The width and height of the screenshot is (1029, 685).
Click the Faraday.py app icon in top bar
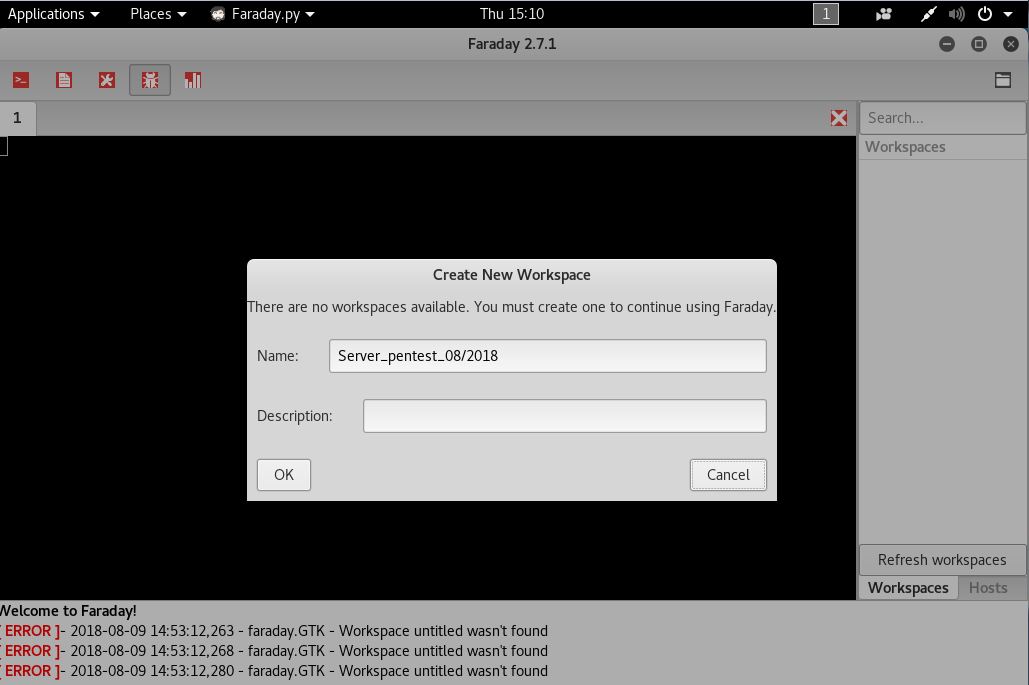pyautogui.click(x=218, y=14)
